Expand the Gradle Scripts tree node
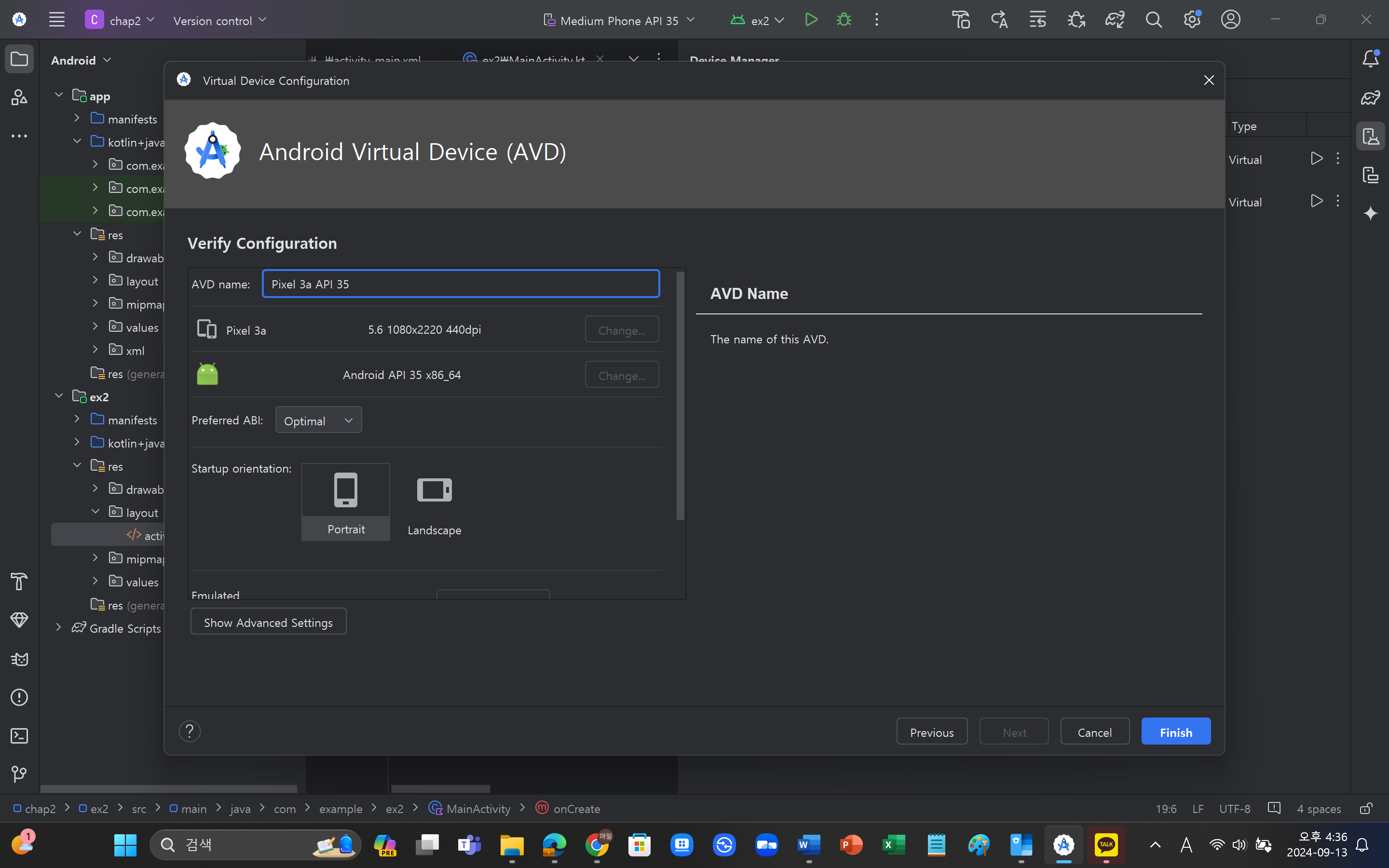The image size is (1389, 868). [58, 627]
